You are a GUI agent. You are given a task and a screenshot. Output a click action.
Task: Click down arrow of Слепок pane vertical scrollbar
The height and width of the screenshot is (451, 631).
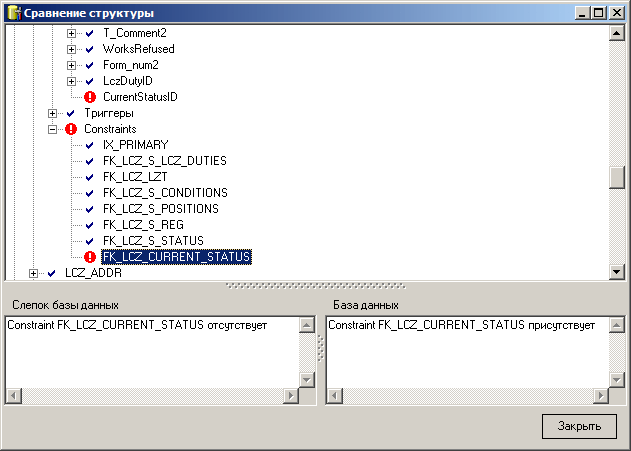coord(307,379)
